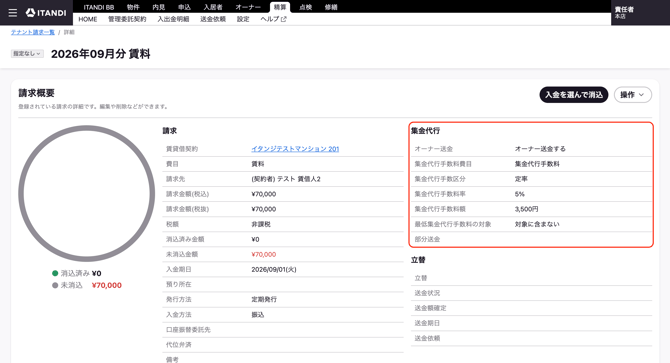This screenshot has width=670, height=363.
Task: Open the イタンジテストマンション 201 contract link
Action: [x=295, y=149]
